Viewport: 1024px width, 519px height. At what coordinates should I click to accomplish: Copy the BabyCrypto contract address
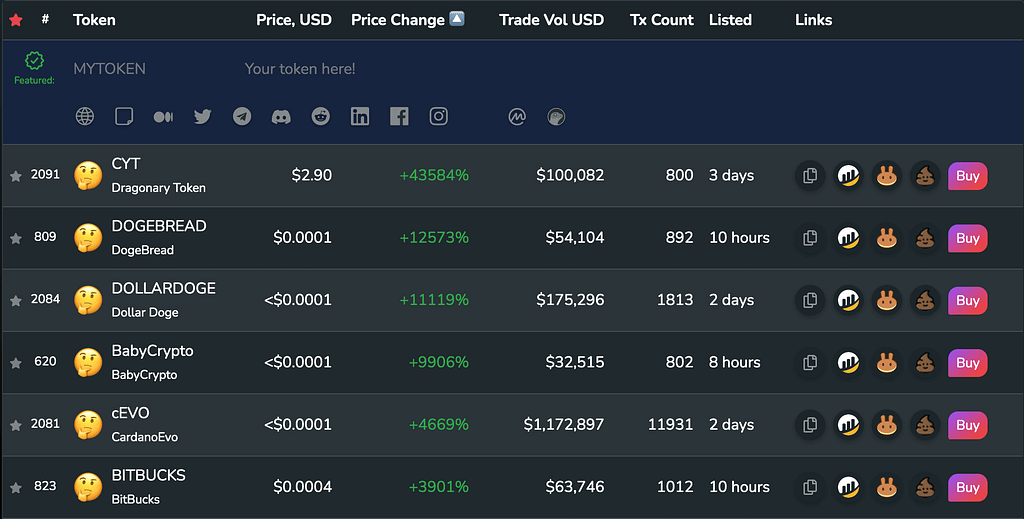(810, 363)
